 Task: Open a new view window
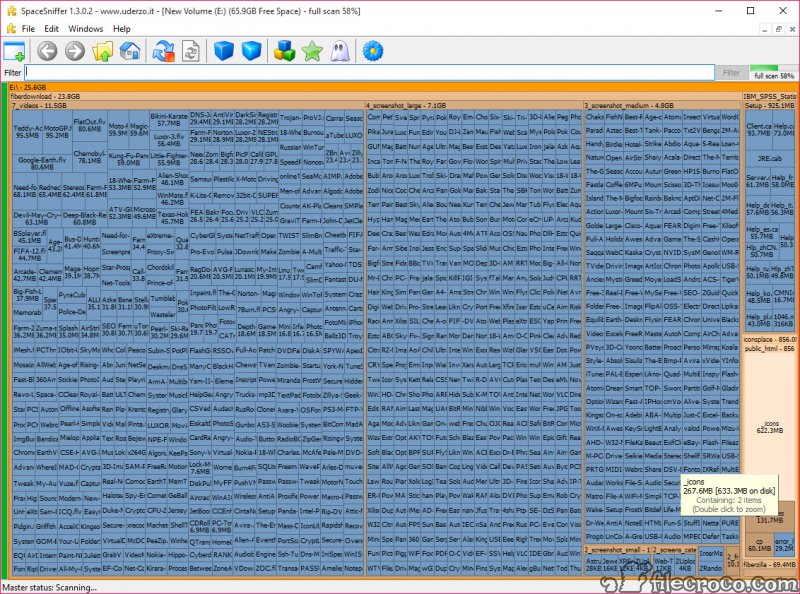pyautogui.click(x=14, y=51)
